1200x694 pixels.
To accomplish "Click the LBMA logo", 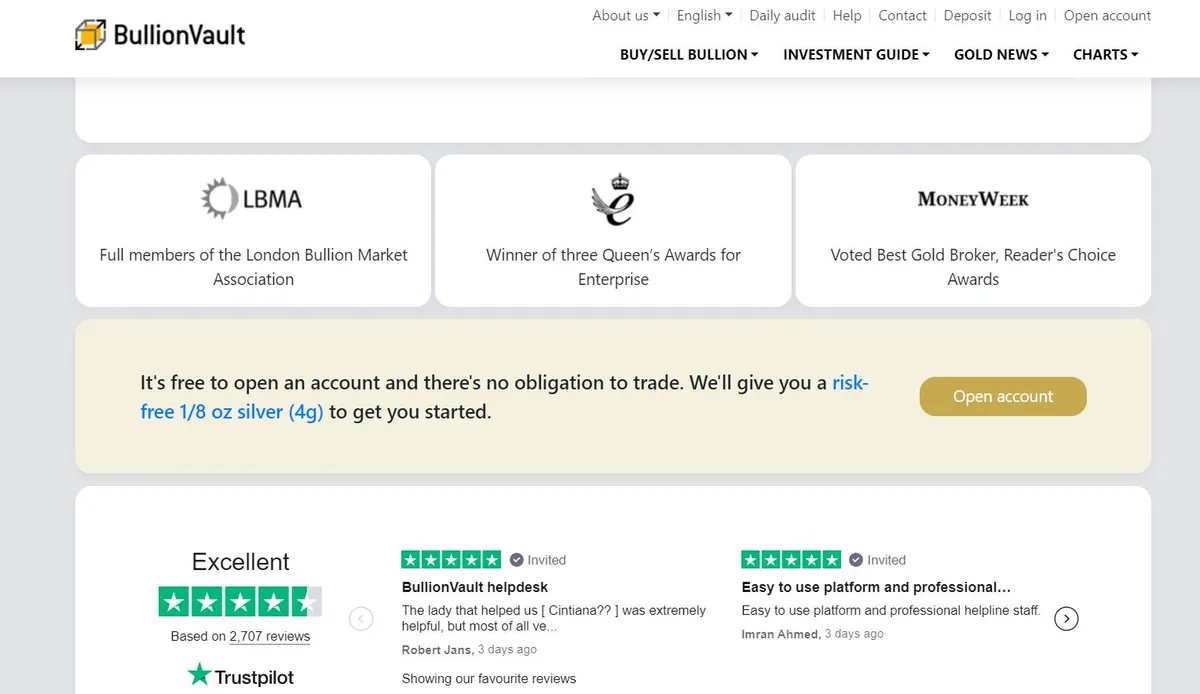I will coord(252,199).
